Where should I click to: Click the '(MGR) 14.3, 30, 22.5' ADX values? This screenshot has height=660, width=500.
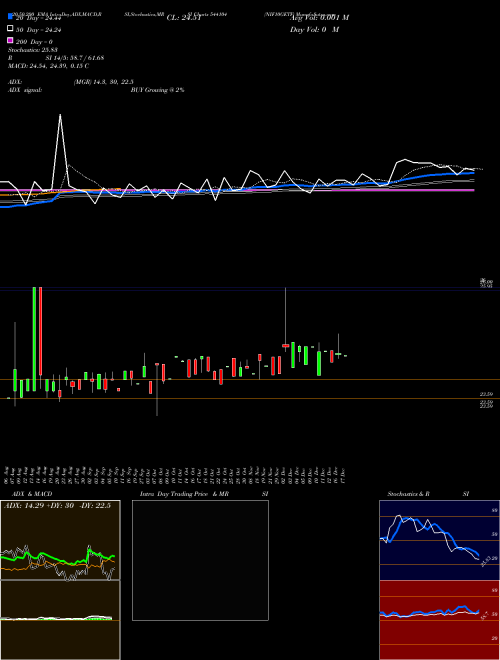pyautogui.click(x=104, y=82)
